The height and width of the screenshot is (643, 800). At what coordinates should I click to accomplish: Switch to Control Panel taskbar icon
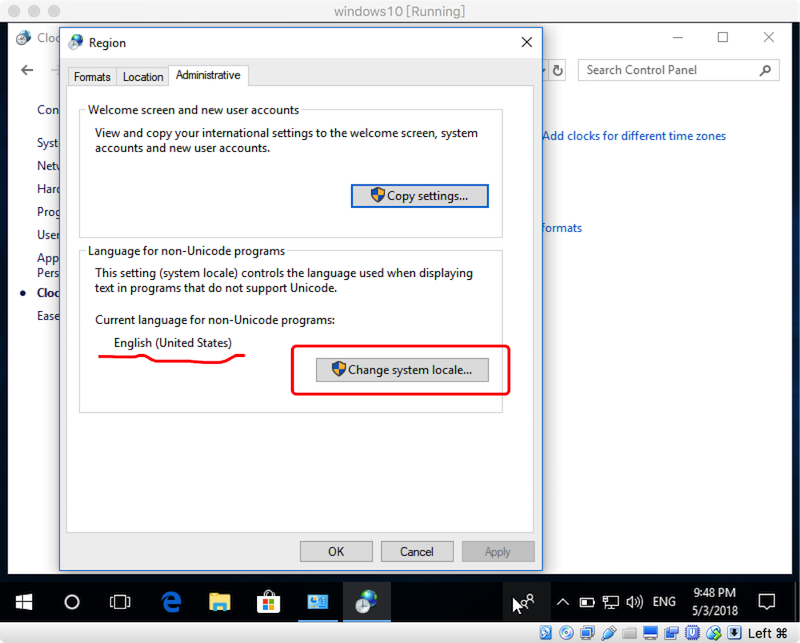(317, 602)
